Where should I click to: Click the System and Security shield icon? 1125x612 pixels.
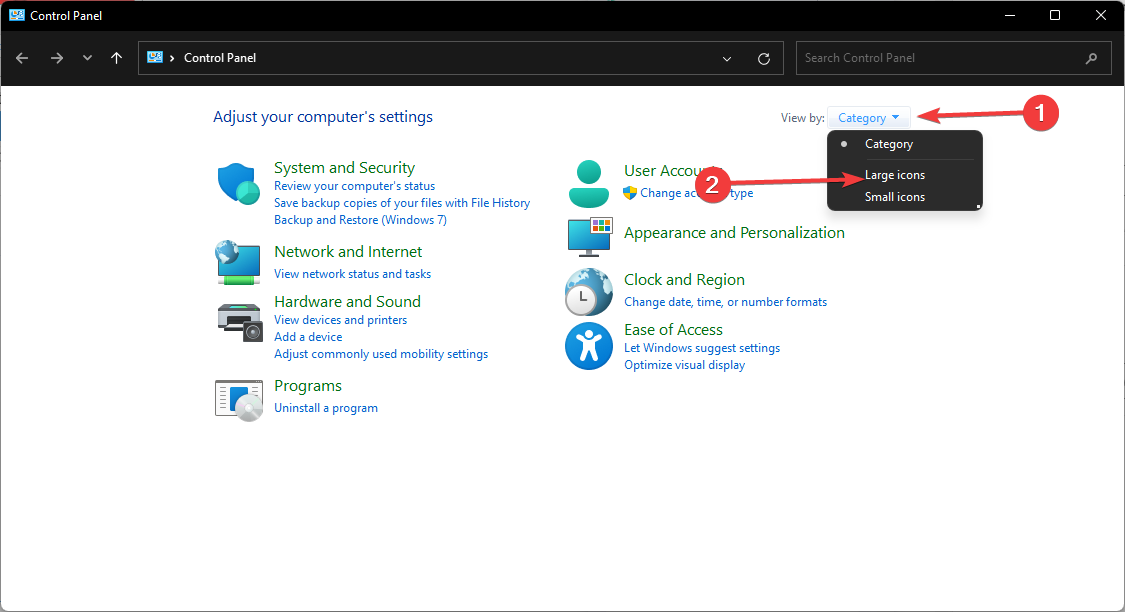click(238, 184)
